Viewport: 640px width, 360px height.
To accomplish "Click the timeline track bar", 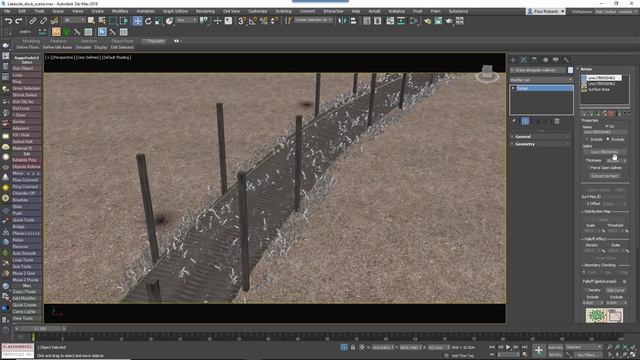I will coord(328,338).
